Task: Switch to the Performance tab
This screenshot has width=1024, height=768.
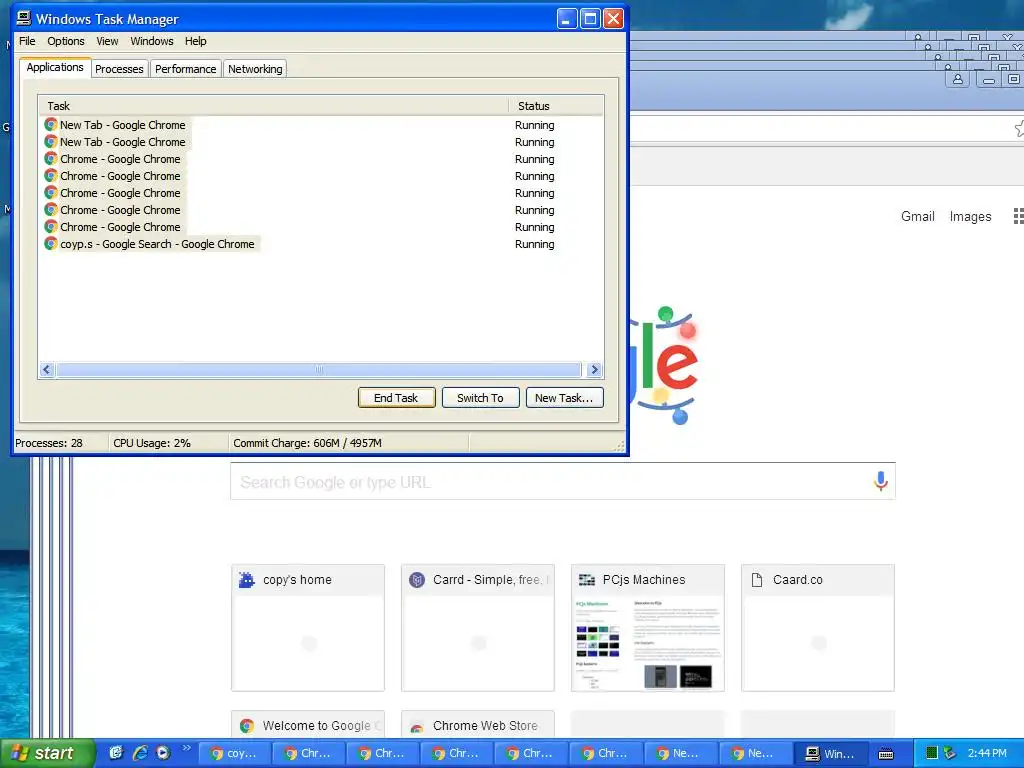Action: pos(185,69)
